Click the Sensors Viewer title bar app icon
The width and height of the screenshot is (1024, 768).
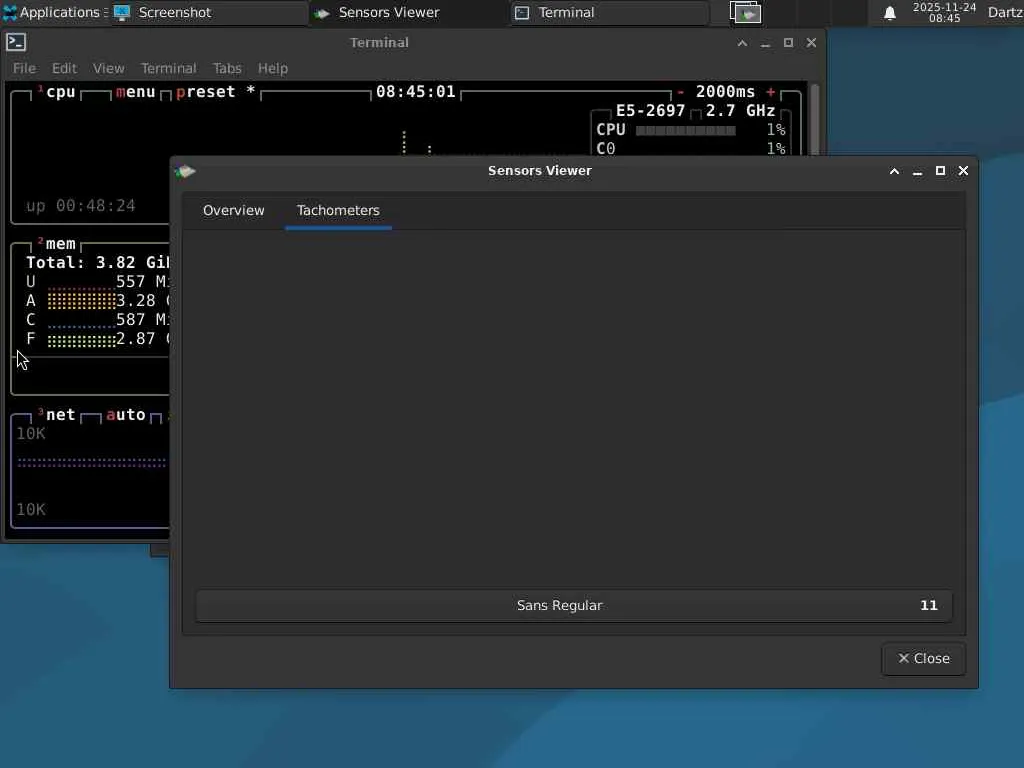tap(185, 171)
